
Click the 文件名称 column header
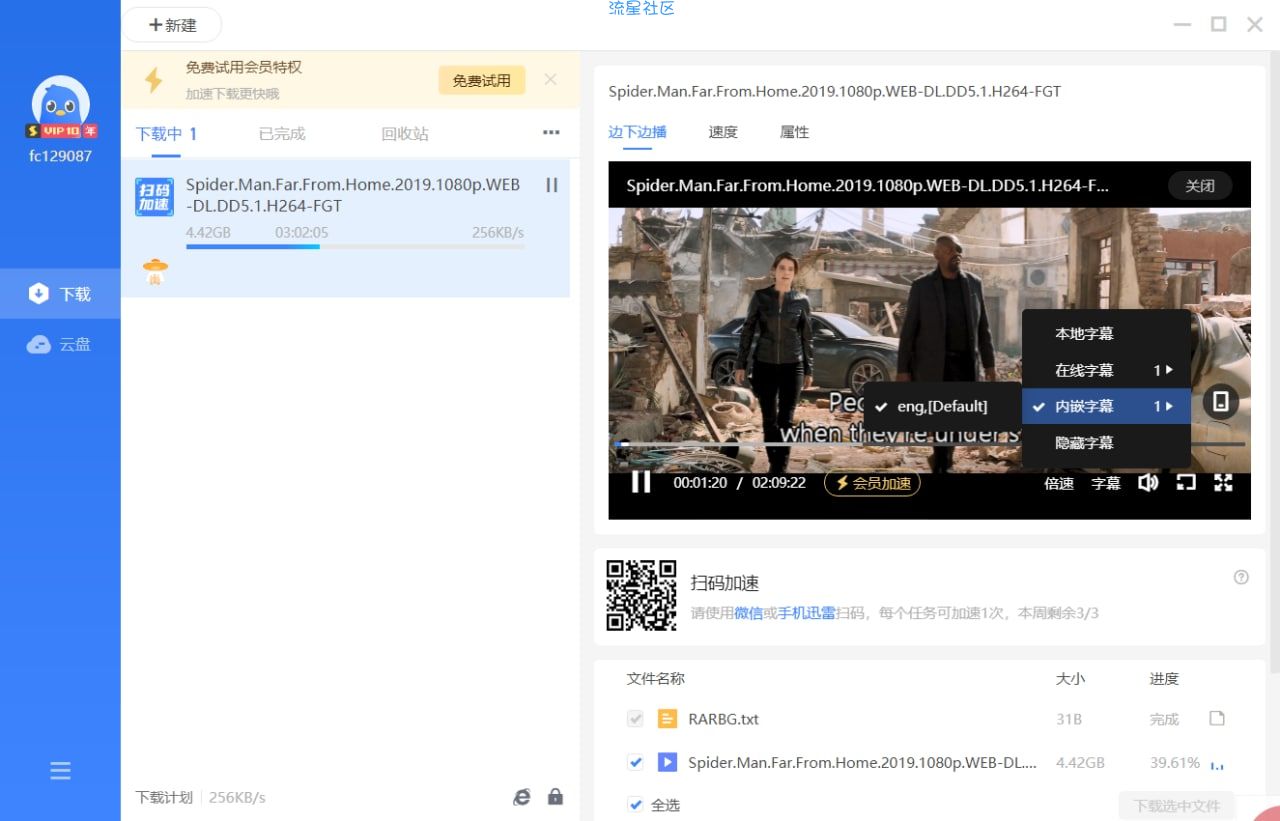coord(656,678)
